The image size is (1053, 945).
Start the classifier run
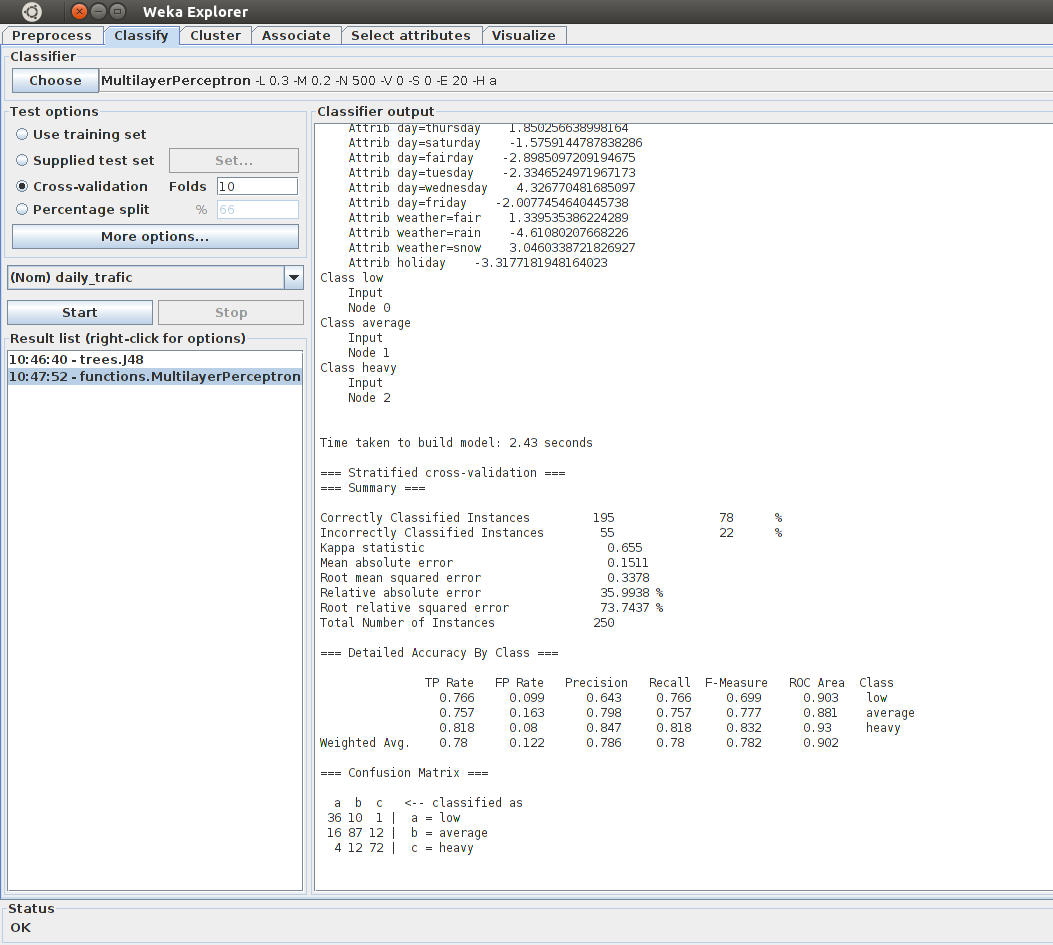80,312
